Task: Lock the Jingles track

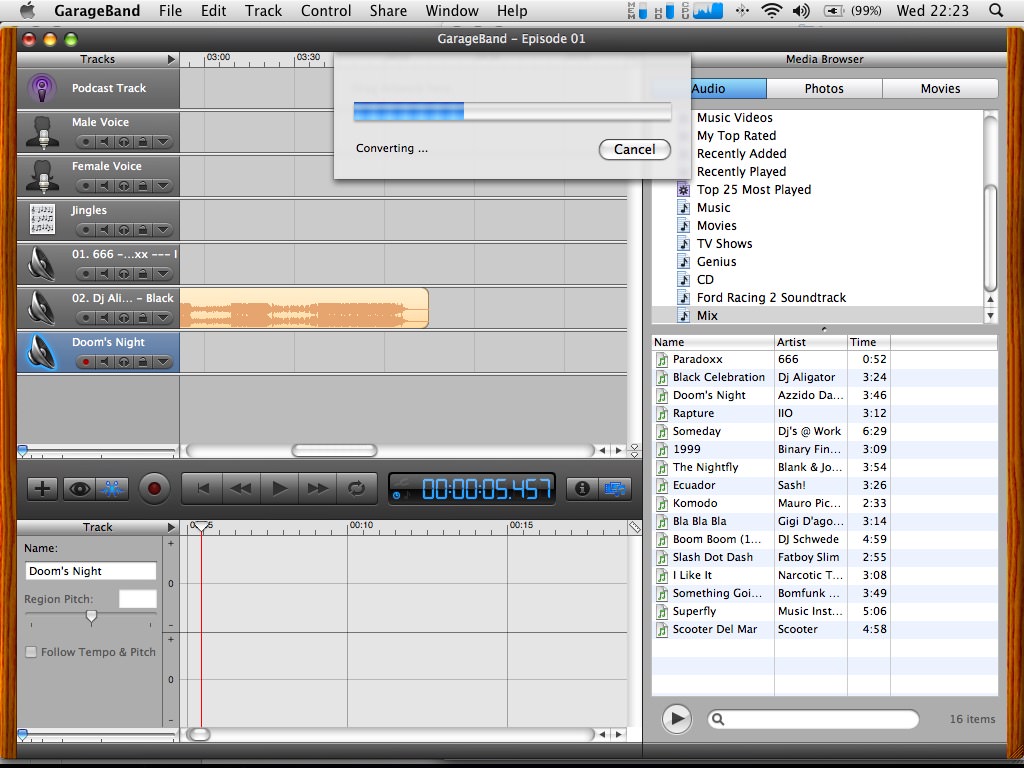Action: (143, 229)
